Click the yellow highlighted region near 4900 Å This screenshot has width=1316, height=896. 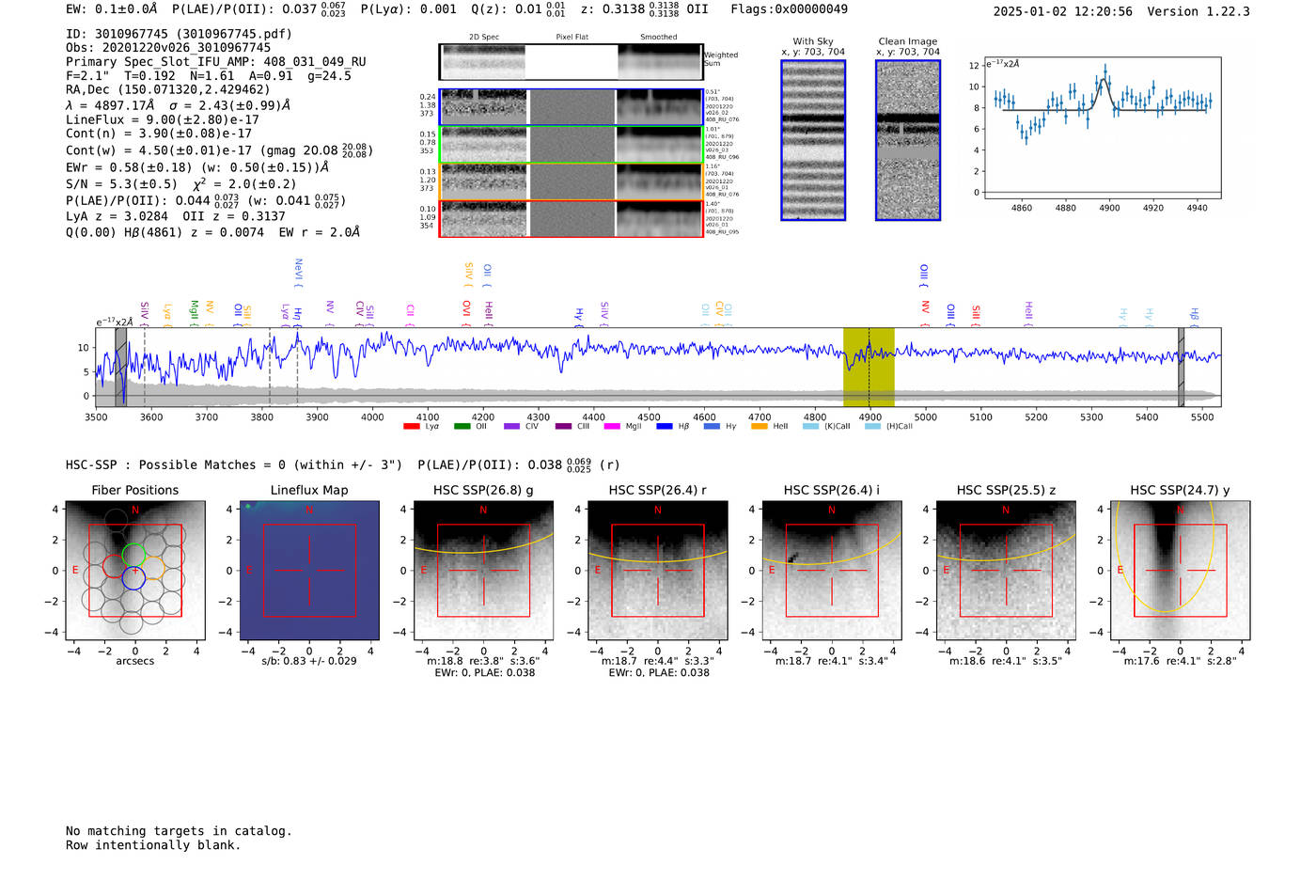click(869, 367)
